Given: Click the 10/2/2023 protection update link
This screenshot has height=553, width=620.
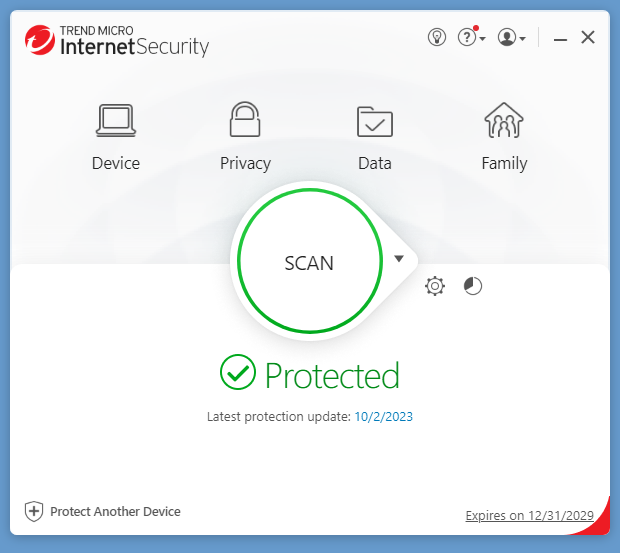Looking at the screenshot, I should [383, 416].
